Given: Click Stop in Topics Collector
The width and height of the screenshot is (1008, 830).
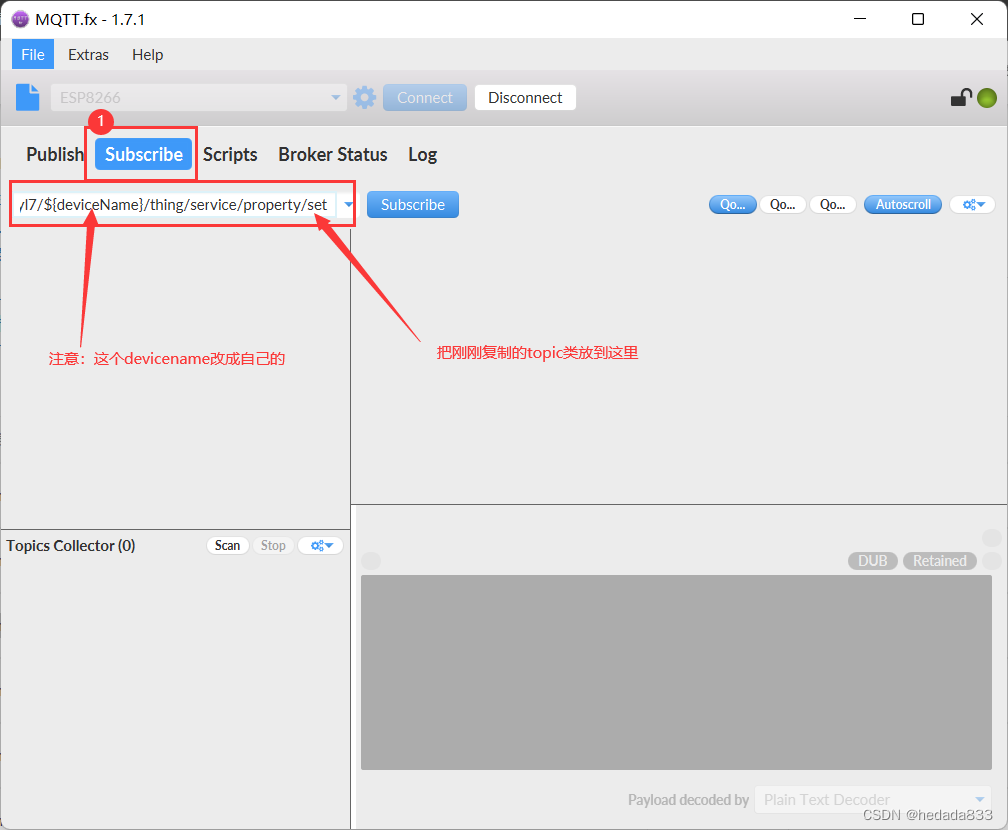Looking at the screenshot, I should (273, 545).
